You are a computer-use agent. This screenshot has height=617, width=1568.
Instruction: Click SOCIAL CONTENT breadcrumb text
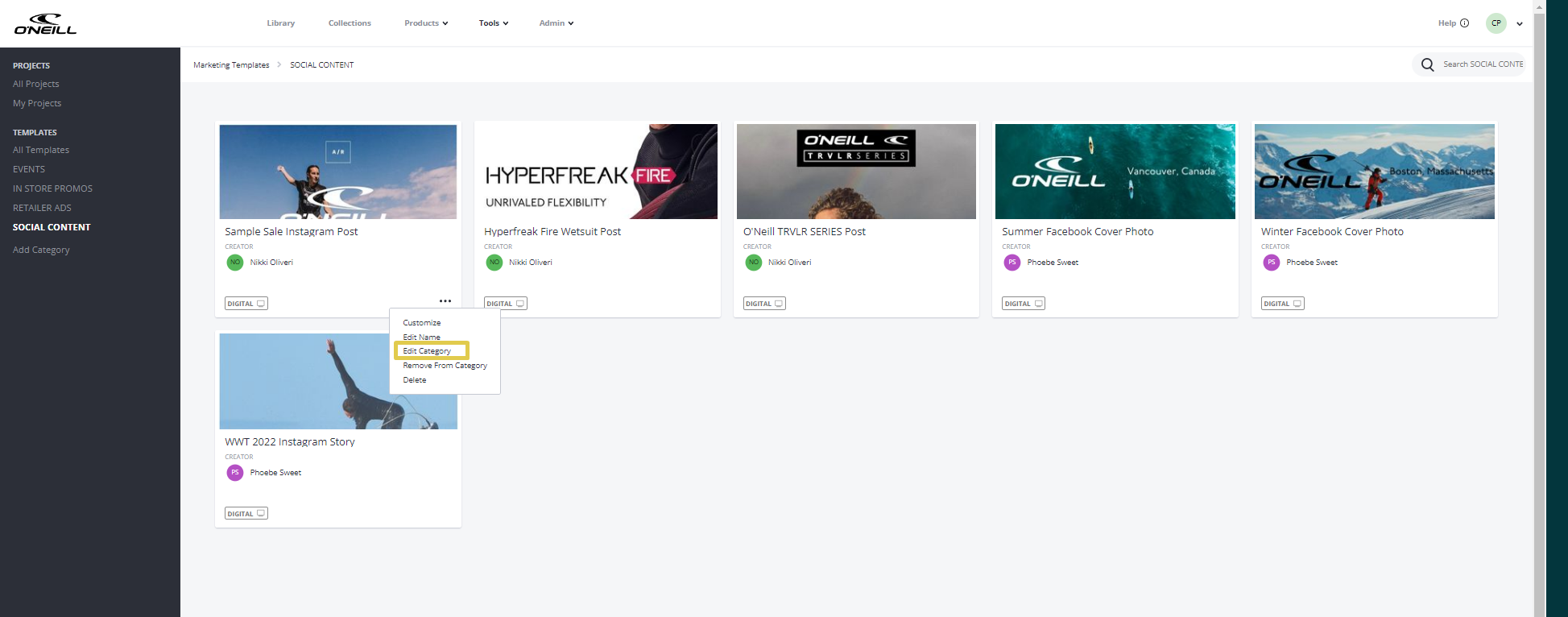click(x=322, y=64)
